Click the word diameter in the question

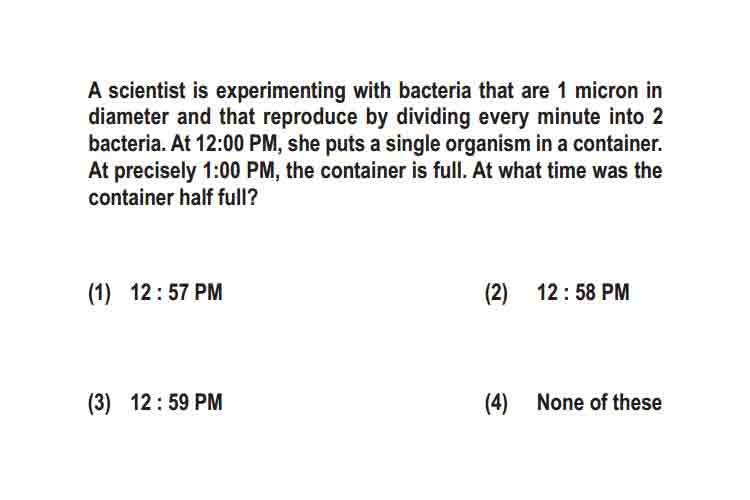point(129,117)
